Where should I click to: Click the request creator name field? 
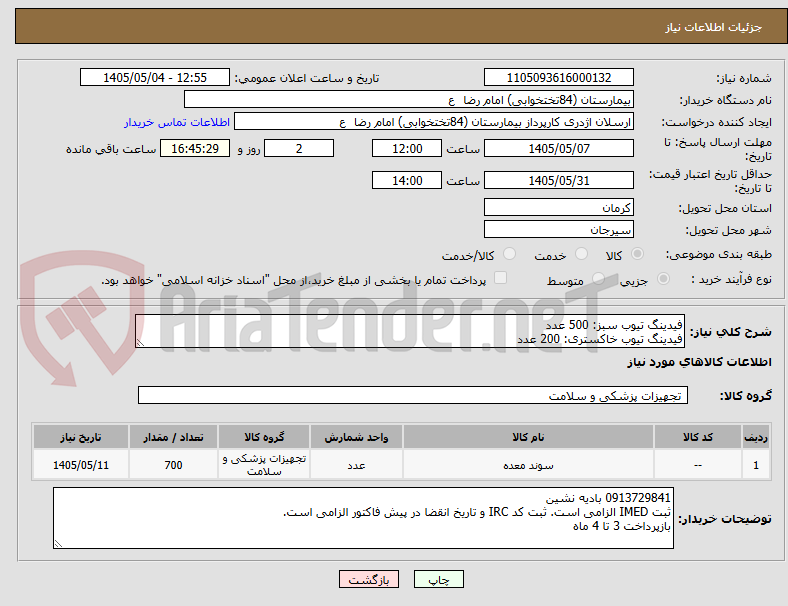(x=434, y=122)
